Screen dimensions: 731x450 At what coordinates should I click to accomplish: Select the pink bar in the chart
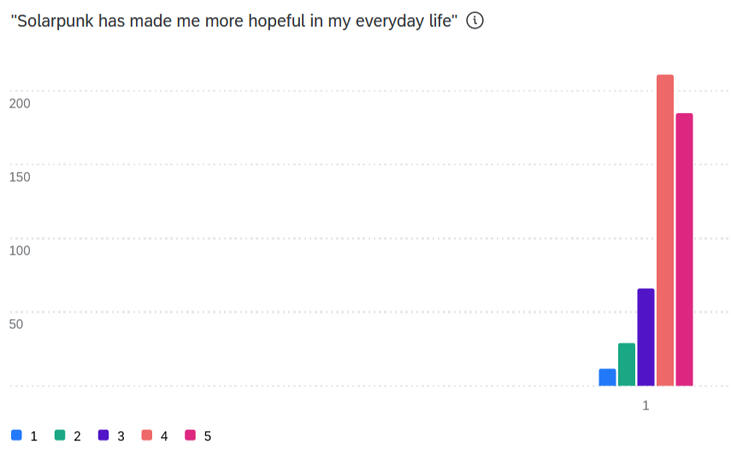684,249
